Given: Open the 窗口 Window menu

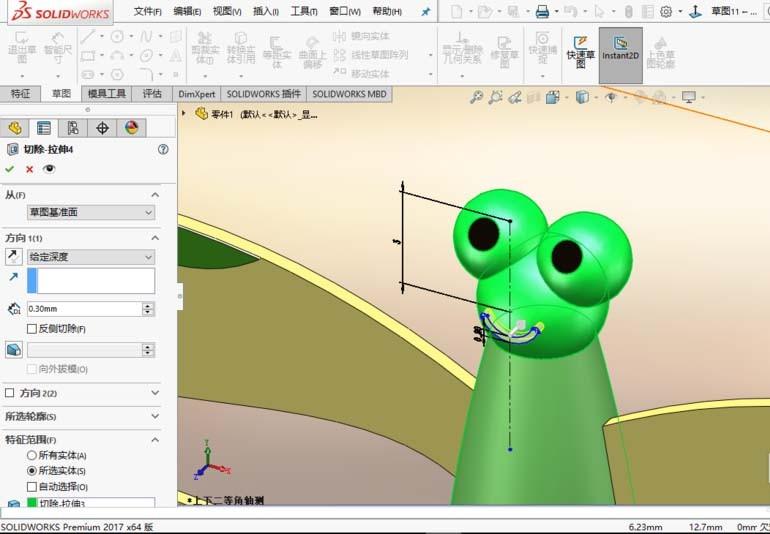Looking at the screenshot, I should click(x=345, y=11).
